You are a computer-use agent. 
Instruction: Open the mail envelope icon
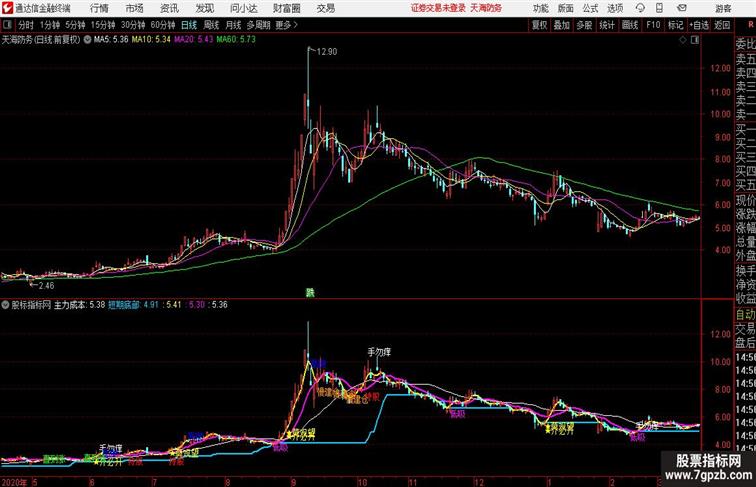pos(682,8)
